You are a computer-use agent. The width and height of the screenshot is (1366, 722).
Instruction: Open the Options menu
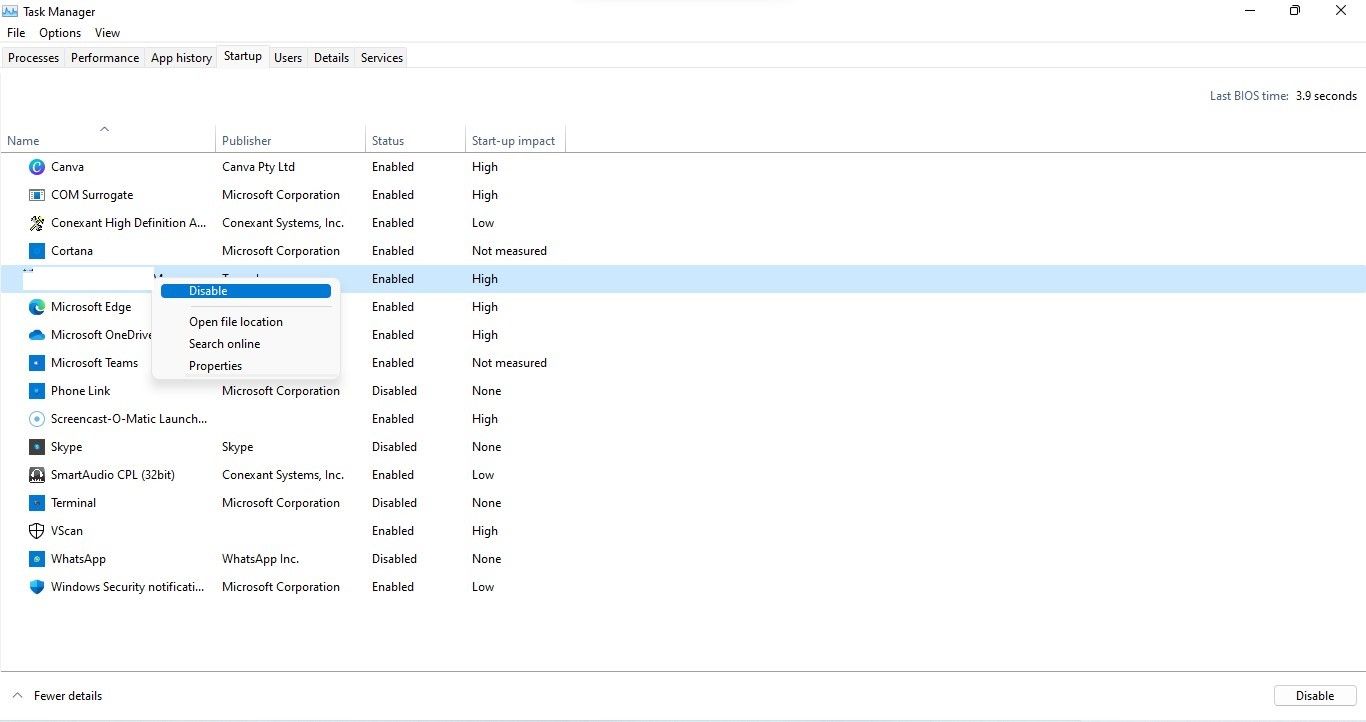pyautogui.click(x=60, y=33)
